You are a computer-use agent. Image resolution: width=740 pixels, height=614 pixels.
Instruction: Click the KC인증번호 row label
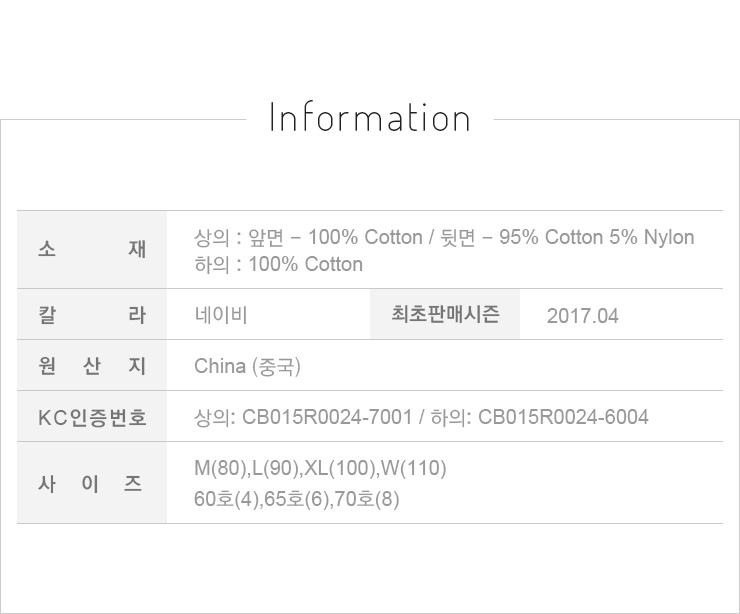coord(92,417)
